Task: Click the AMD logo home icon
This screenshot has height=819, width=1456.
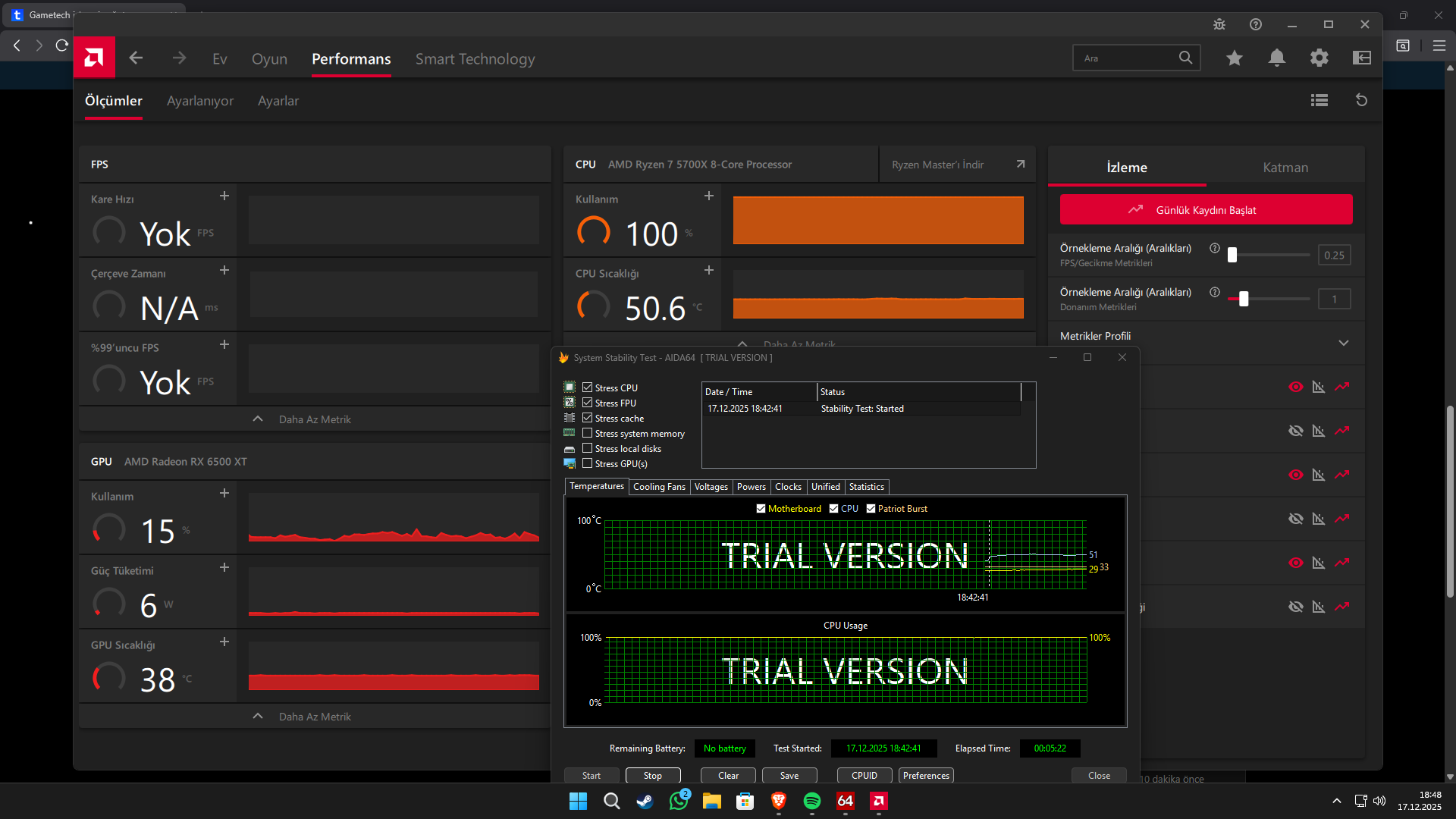Action: tap(94, 58)
